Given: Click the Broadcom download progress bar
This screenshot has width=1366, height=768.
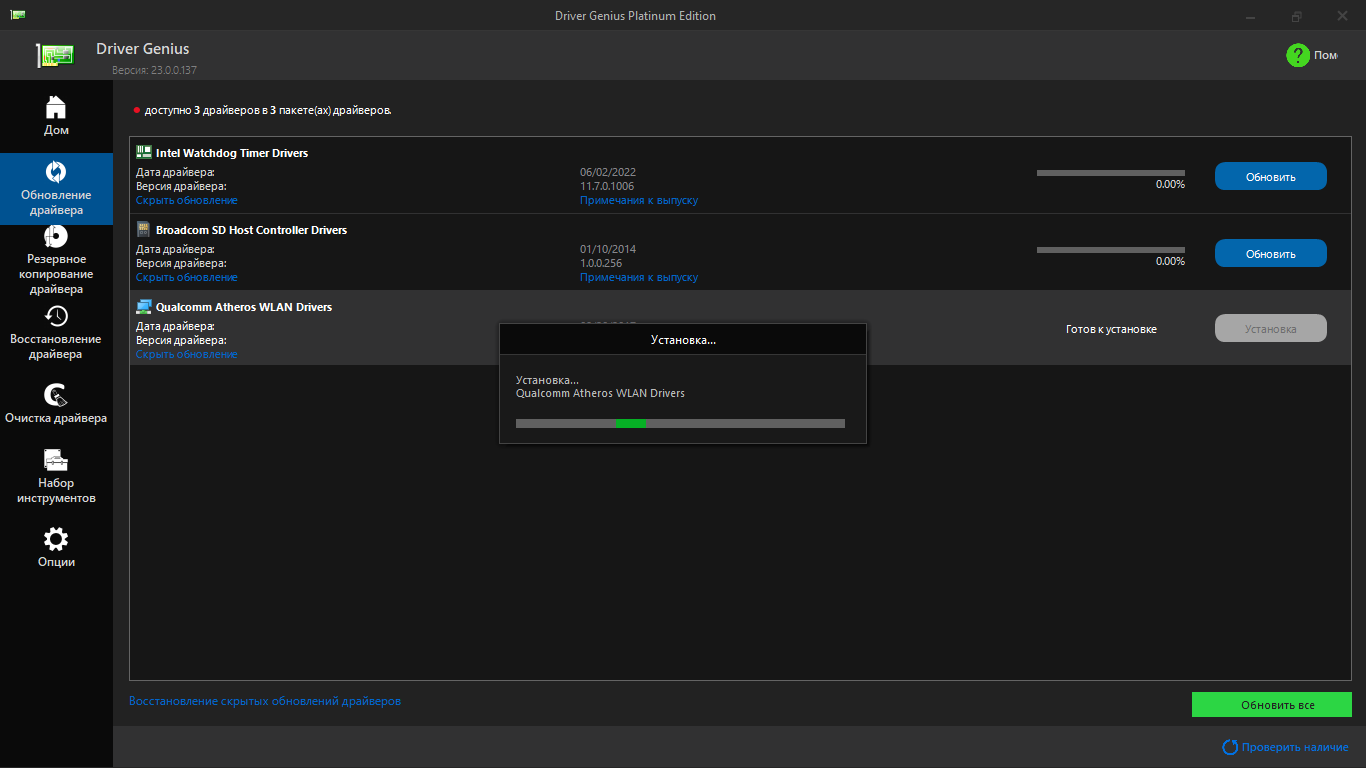Looking at the screenshot, I should pos(1111,250).
